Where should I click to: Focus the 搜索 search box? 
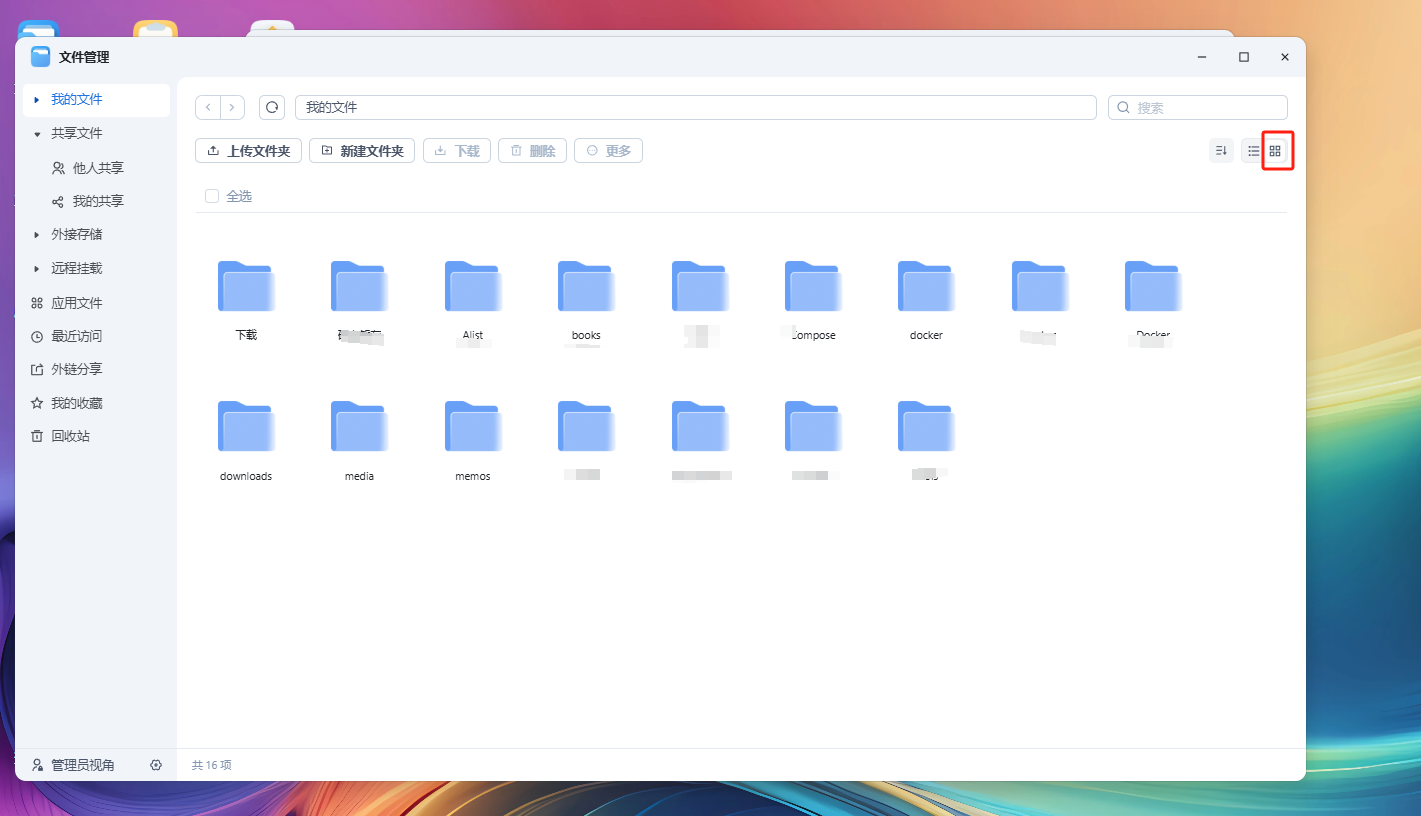(1198, 107)
